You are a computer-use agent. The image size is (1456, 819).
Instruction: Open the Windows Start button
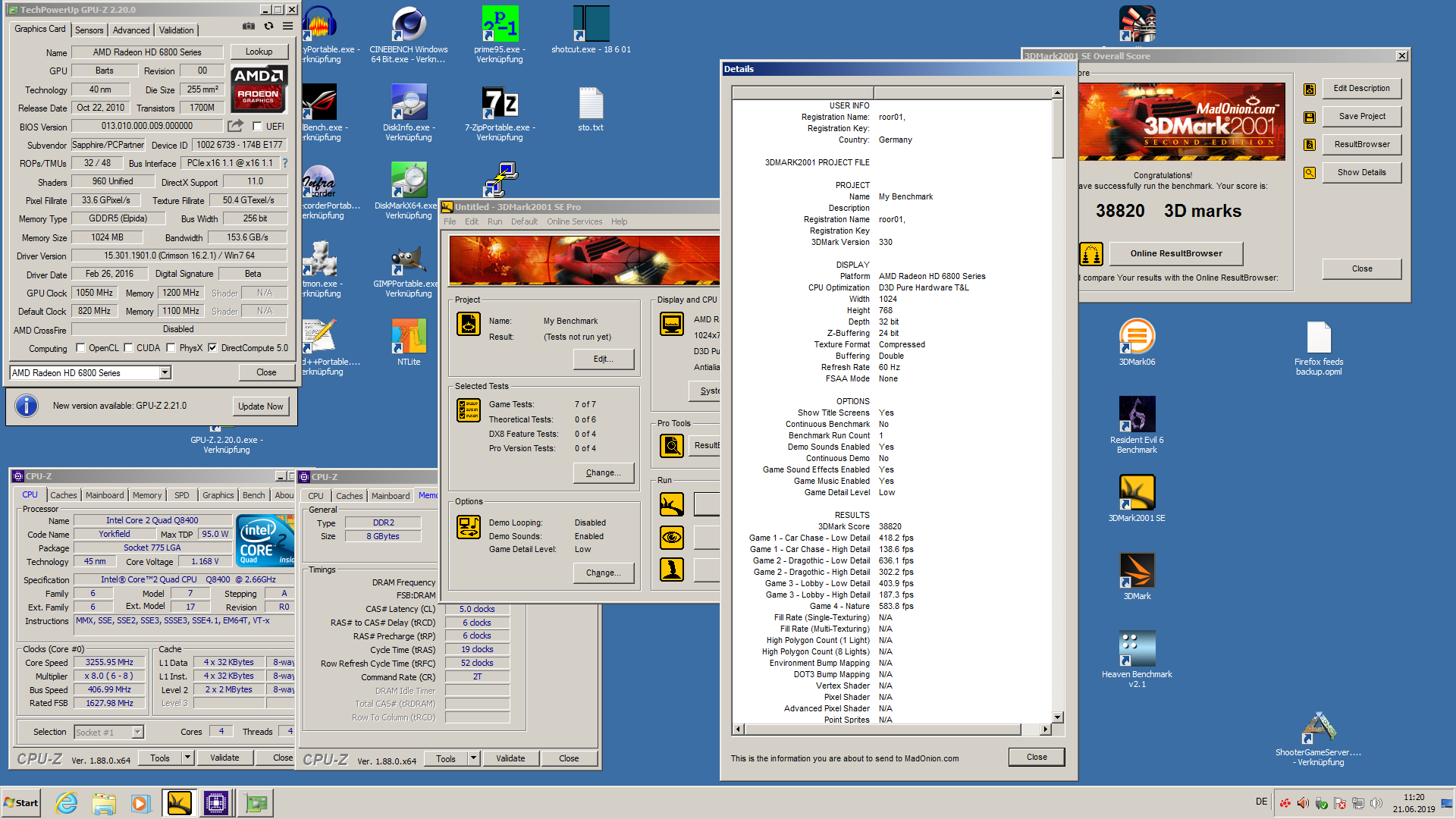21,803
